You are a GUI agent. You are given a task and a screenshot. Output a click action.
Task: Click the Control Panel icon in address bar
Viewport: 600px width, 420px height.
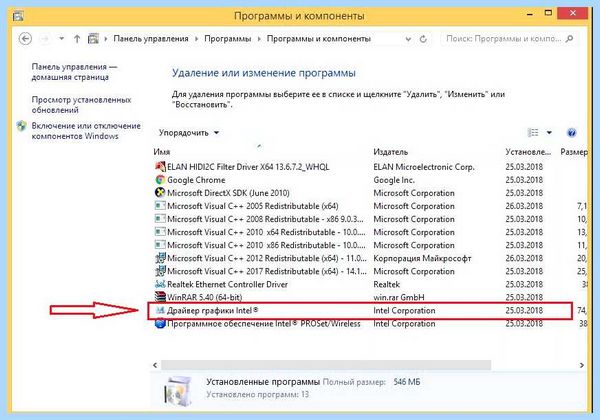[x=93, y=39]
